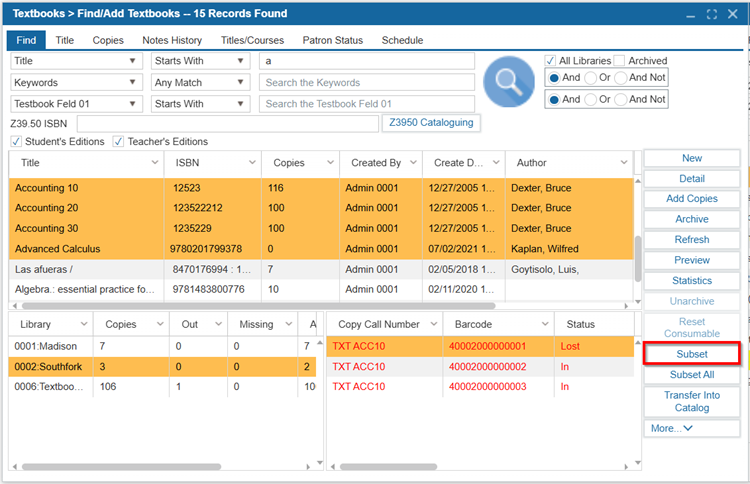The height and width of the screenshot is (484, 750).
Task: Expand the Title column header chevron
Action: (155, 163)
